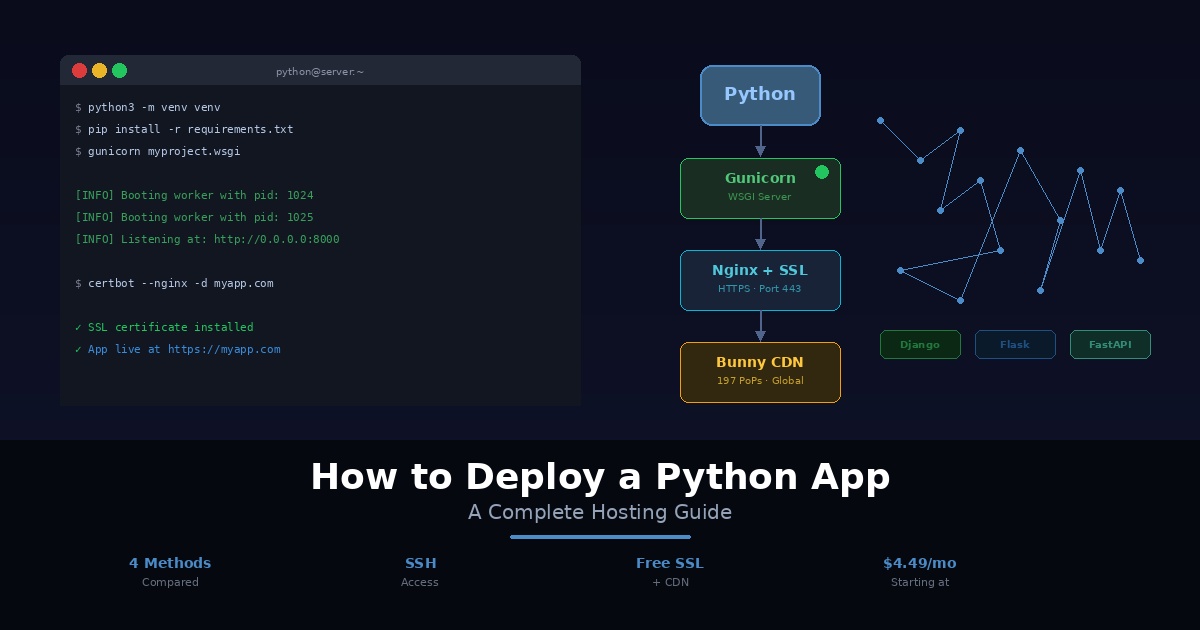Image resolution: width=1200 pixels, height=630 pixels.
Task: Click the SSH Access stat
Action: 420,571
